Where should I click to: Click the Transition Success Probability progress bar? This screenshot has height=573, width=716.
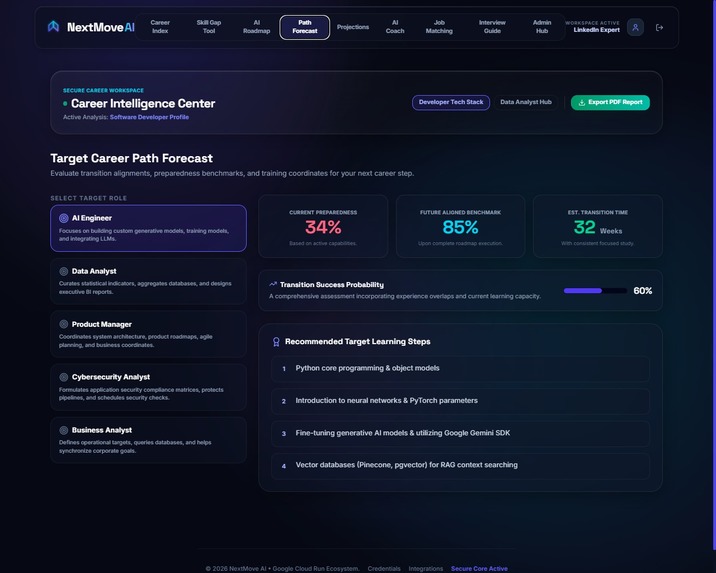[595, 291]
